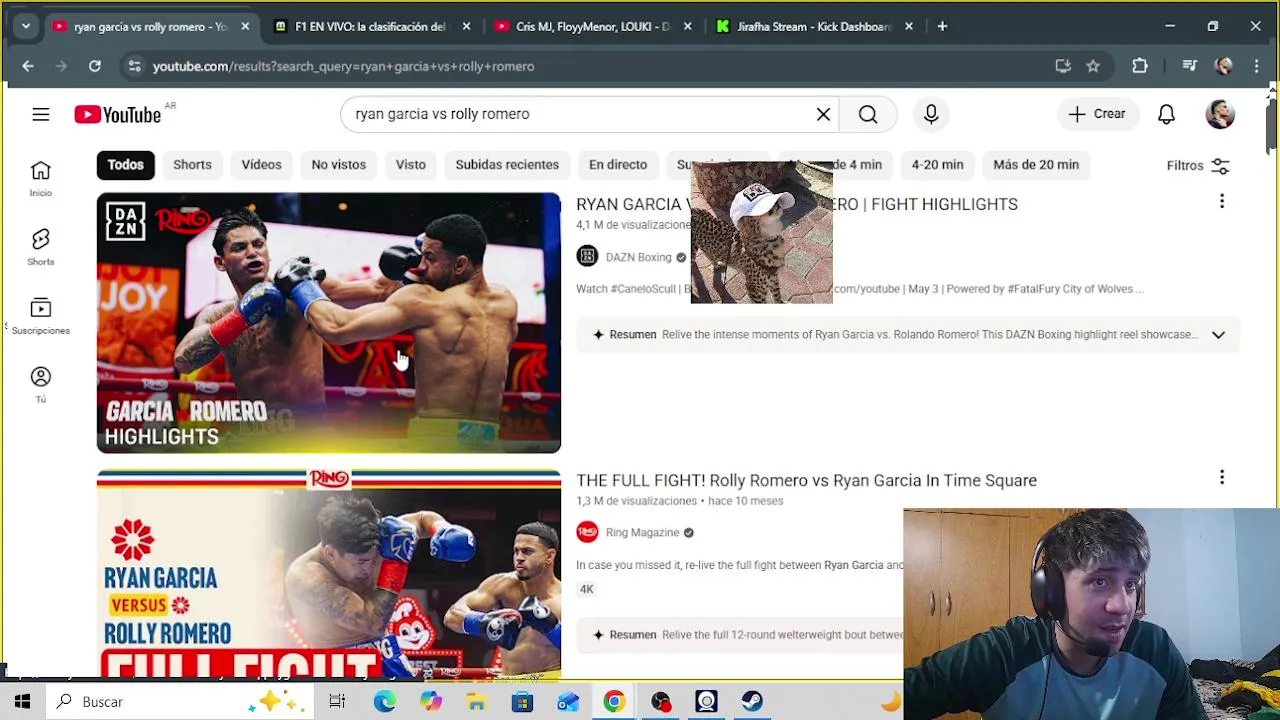Click the DAZN Boxing channel avatar
The height and width of the screenshot is (720, 1280).
pos(587,257)
